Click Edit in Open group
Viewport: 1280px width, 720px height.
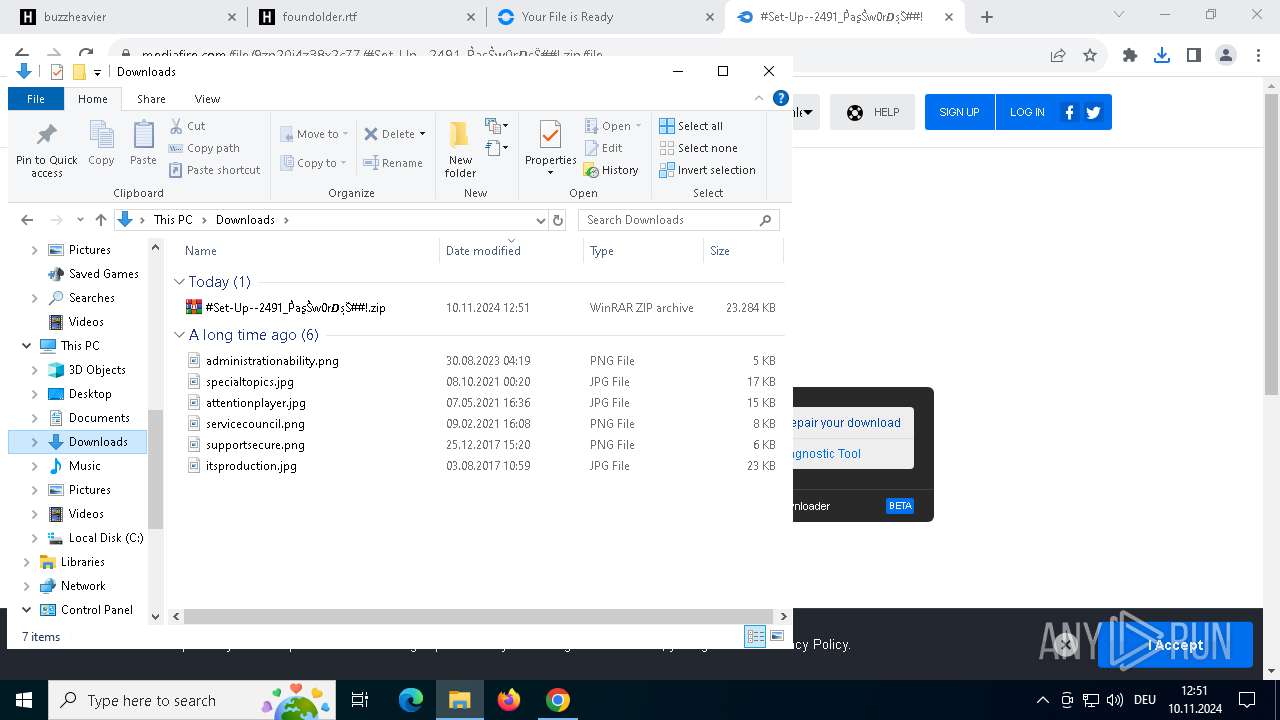click(603, 148)
